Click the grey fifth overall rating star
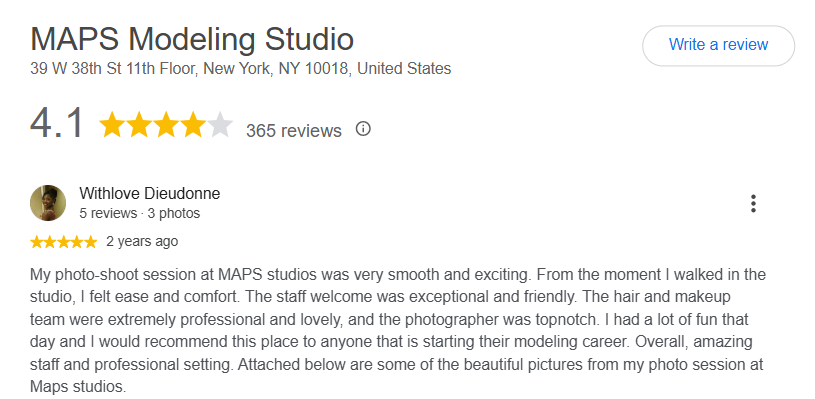Image resolution: width=815 pixels, height=399 pixels. pyautogui.click(x=220, y=125)
